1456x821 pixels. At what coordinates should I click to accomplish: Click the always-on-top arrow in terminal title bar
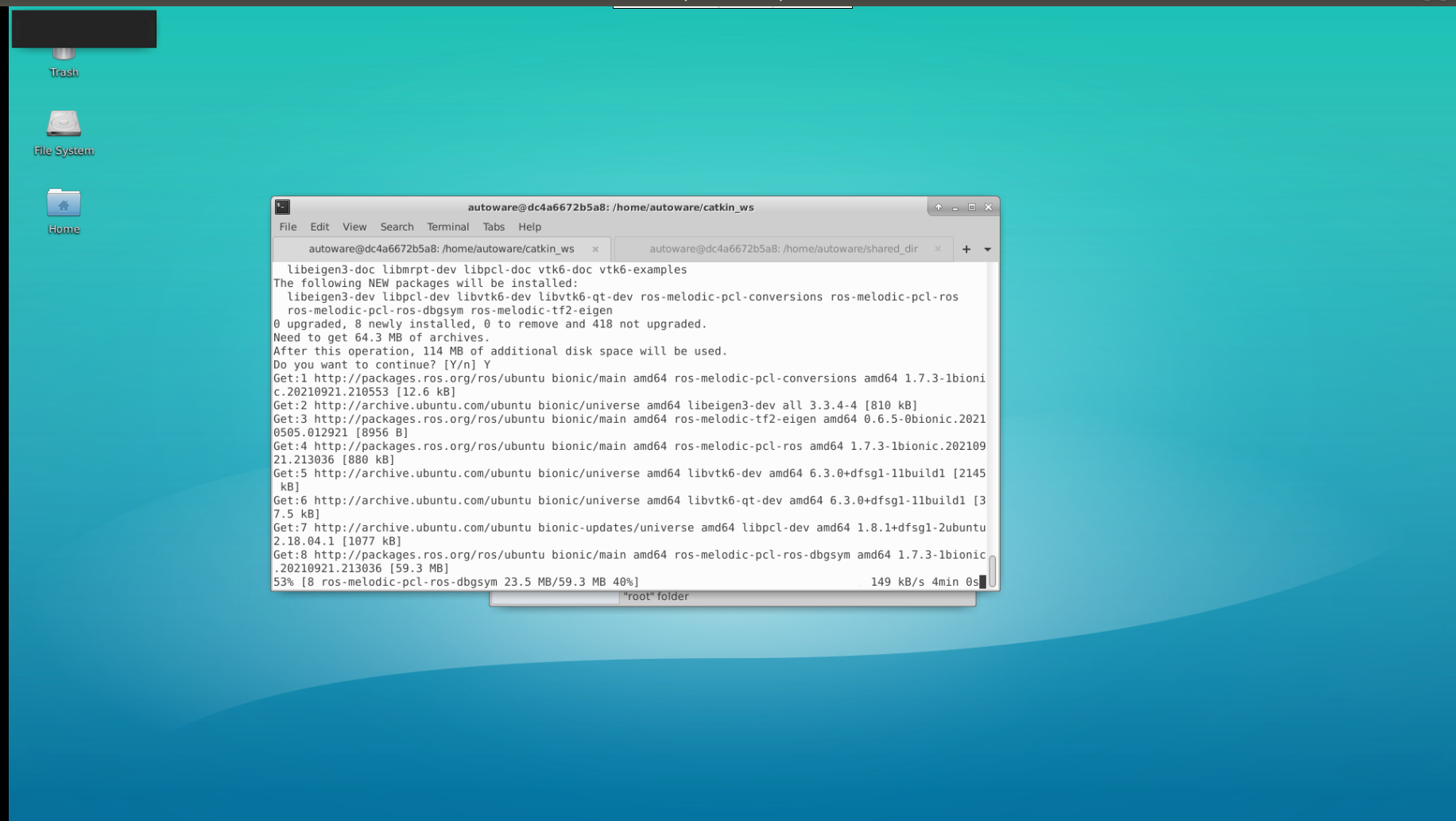pos(939,207)
